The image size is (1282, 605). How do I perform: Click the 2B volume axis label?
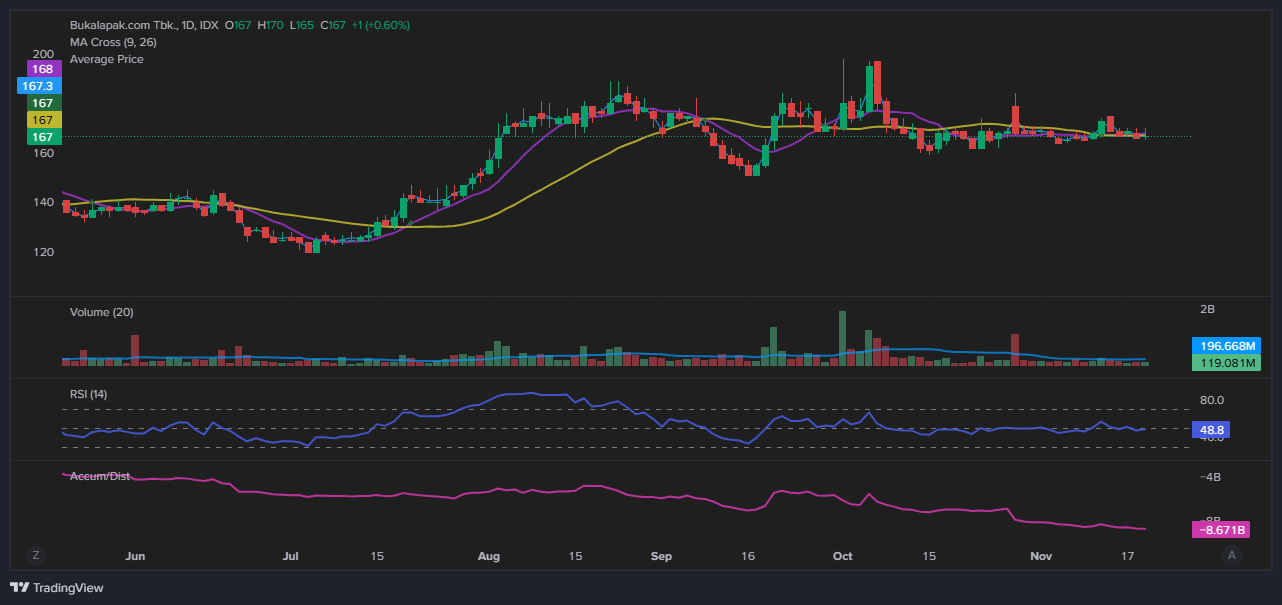click(1207, 310)
